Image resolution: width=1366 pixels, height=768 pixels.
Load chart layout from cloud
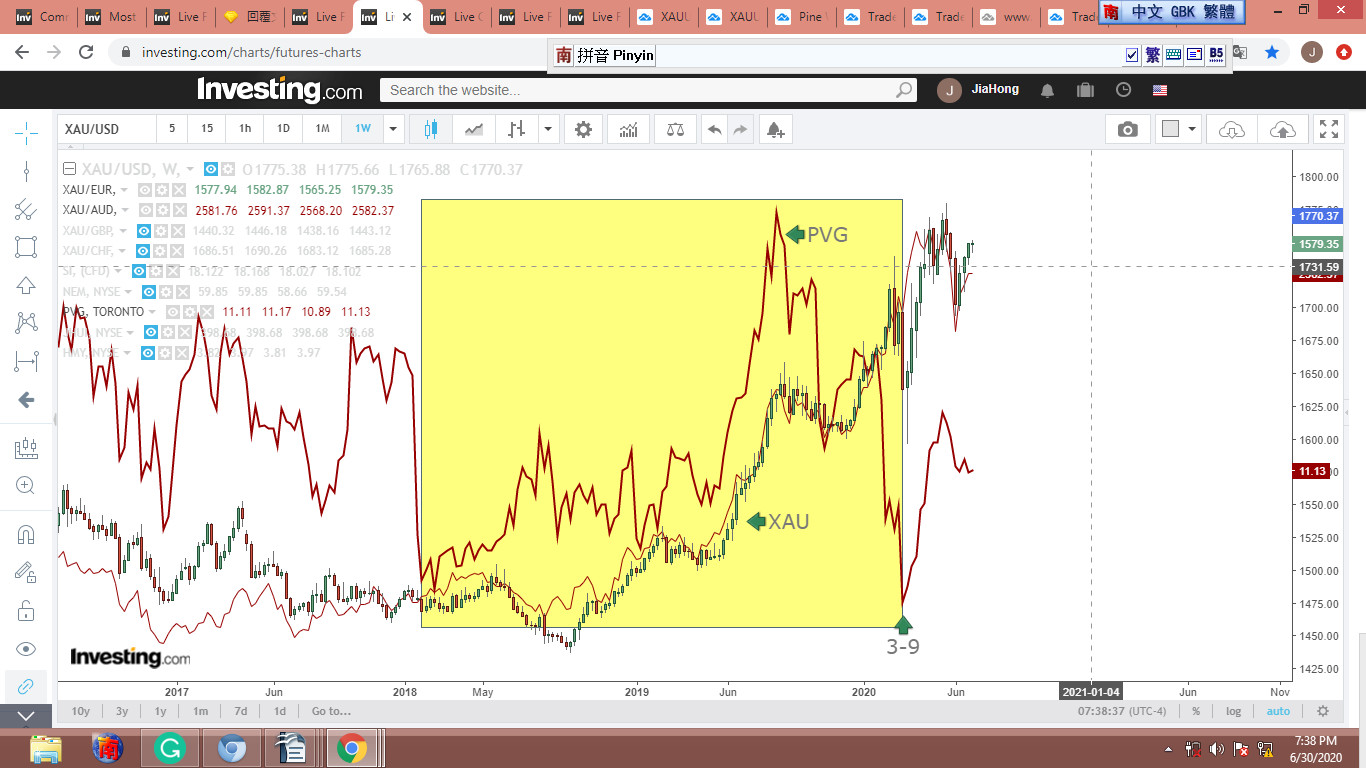coord(1232,129)
